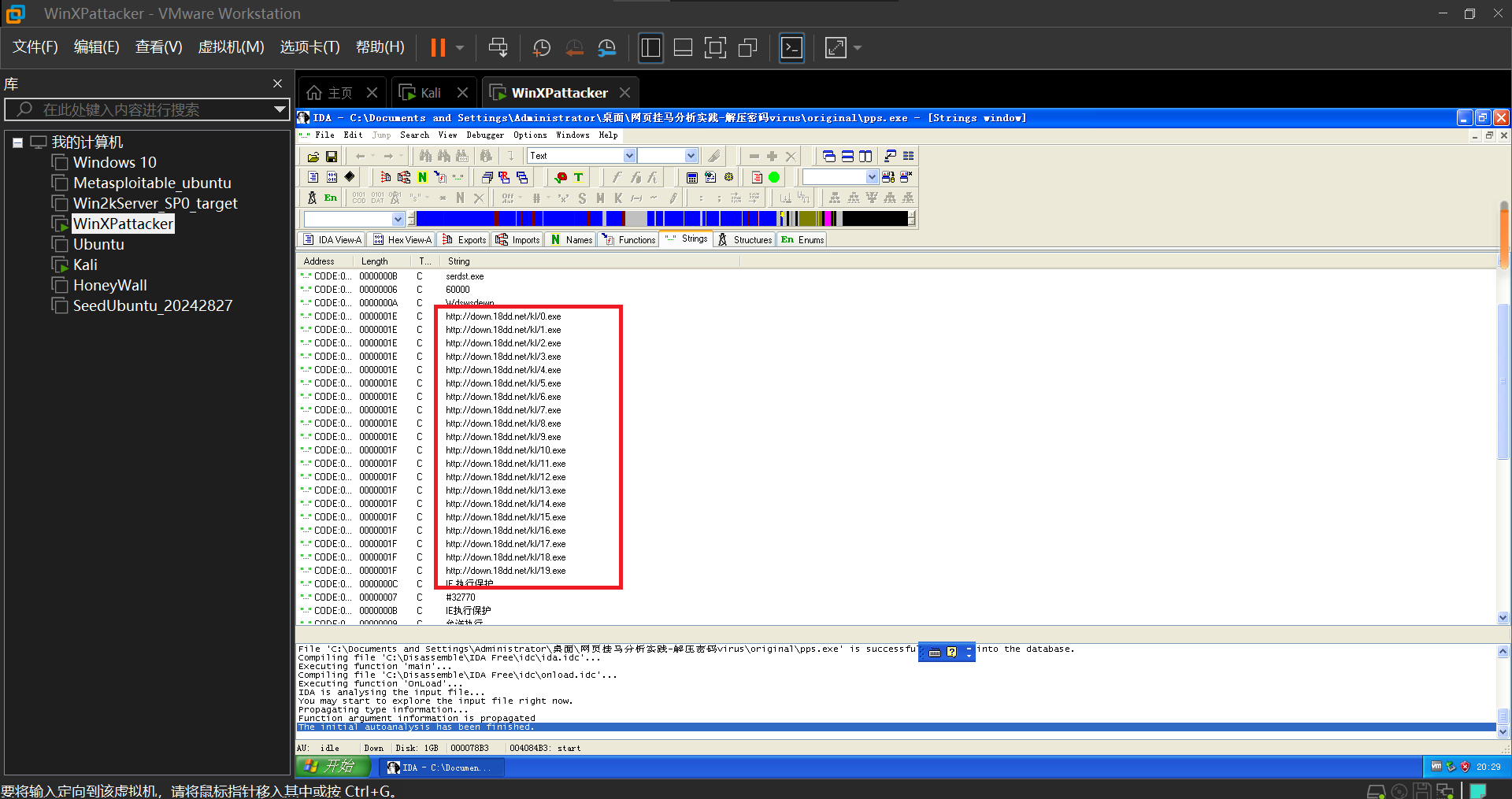Viewport: 1512px width, 799px height.
Task: Take a VMware snapshot with clock icon
Action: [542, 48]
